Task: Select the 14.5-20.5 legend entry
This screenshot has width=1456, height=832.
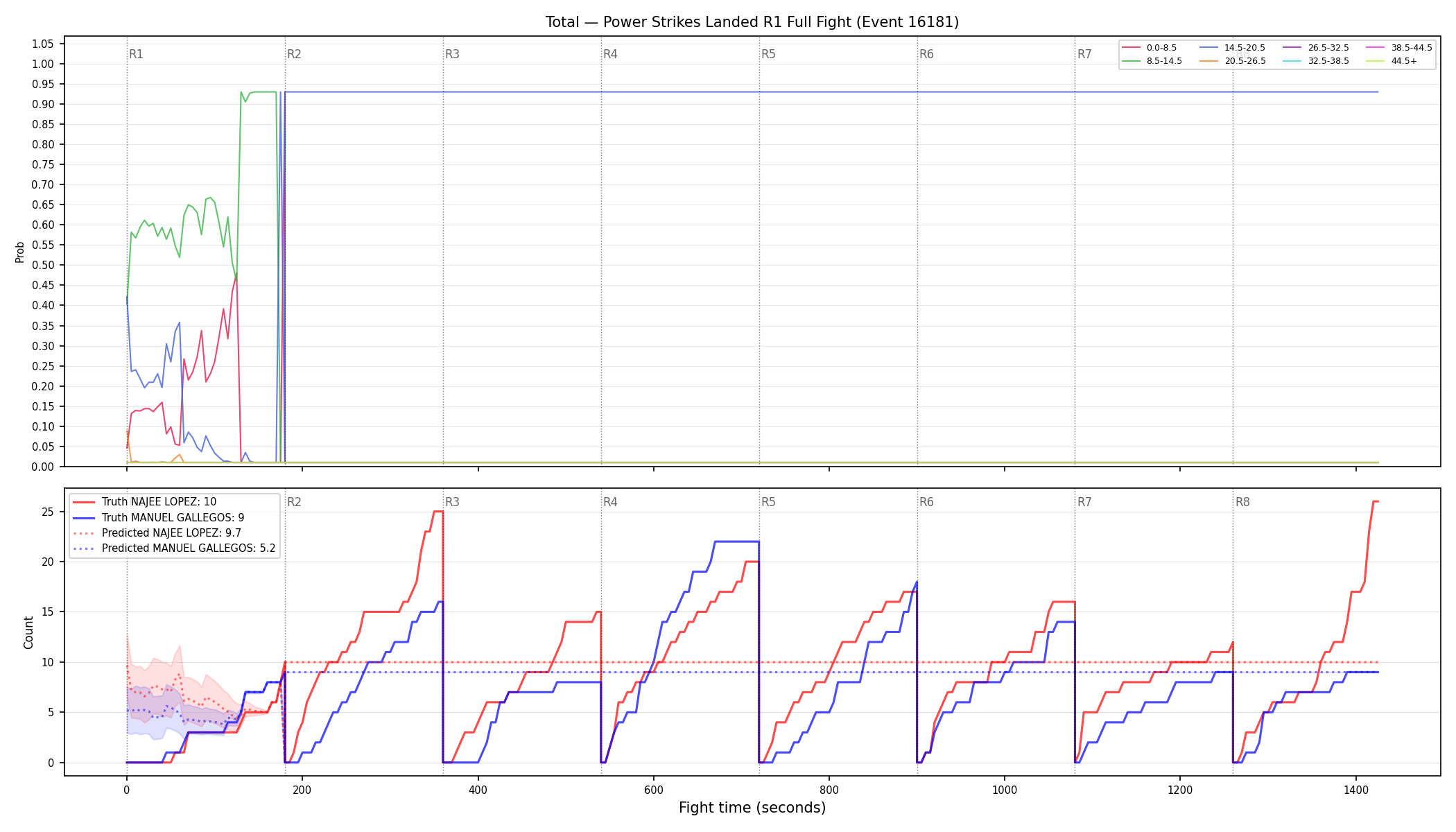Action: coord(1232,48)
